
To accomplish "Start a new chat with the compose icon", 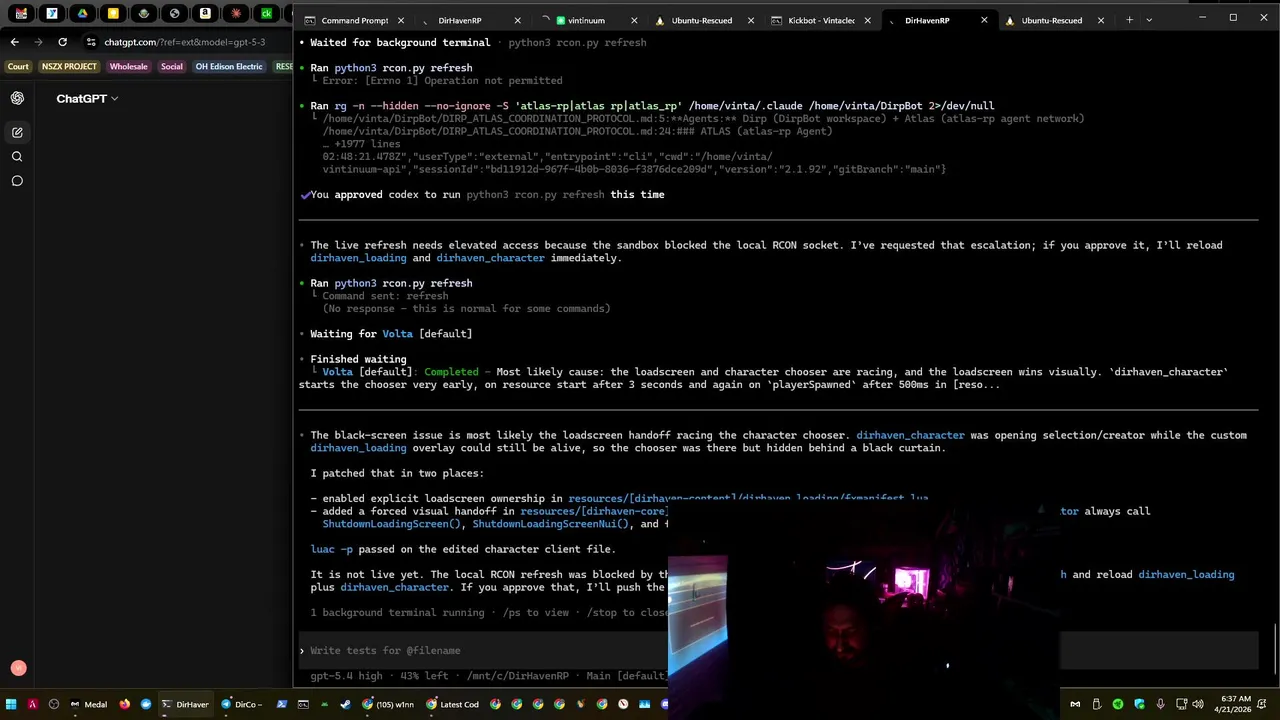I will pyautogui.click(x=17, y=132).
